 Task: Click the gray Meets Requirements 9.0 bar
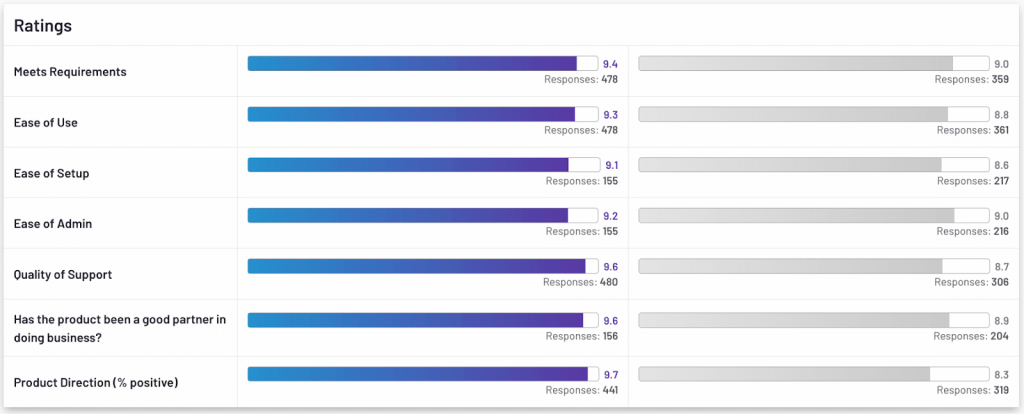(796, 63)
